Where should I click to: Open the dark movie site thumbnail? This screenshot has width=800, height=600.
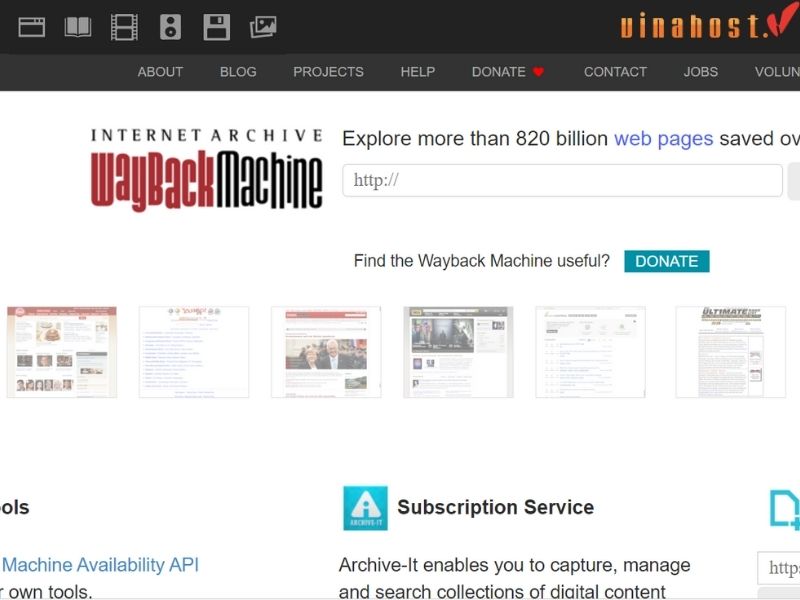[458, 352]
